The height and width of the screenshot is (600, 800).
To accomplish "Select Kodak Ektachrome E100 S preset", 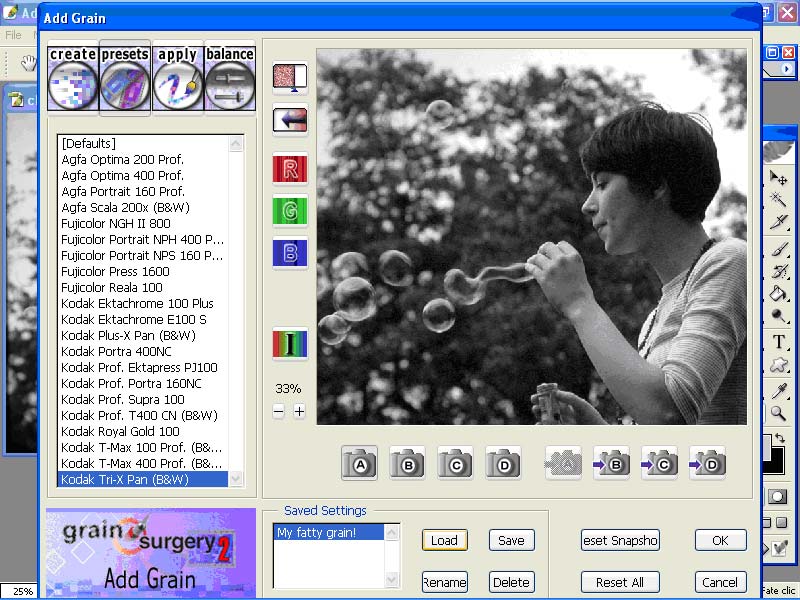I will click(143, 319).
